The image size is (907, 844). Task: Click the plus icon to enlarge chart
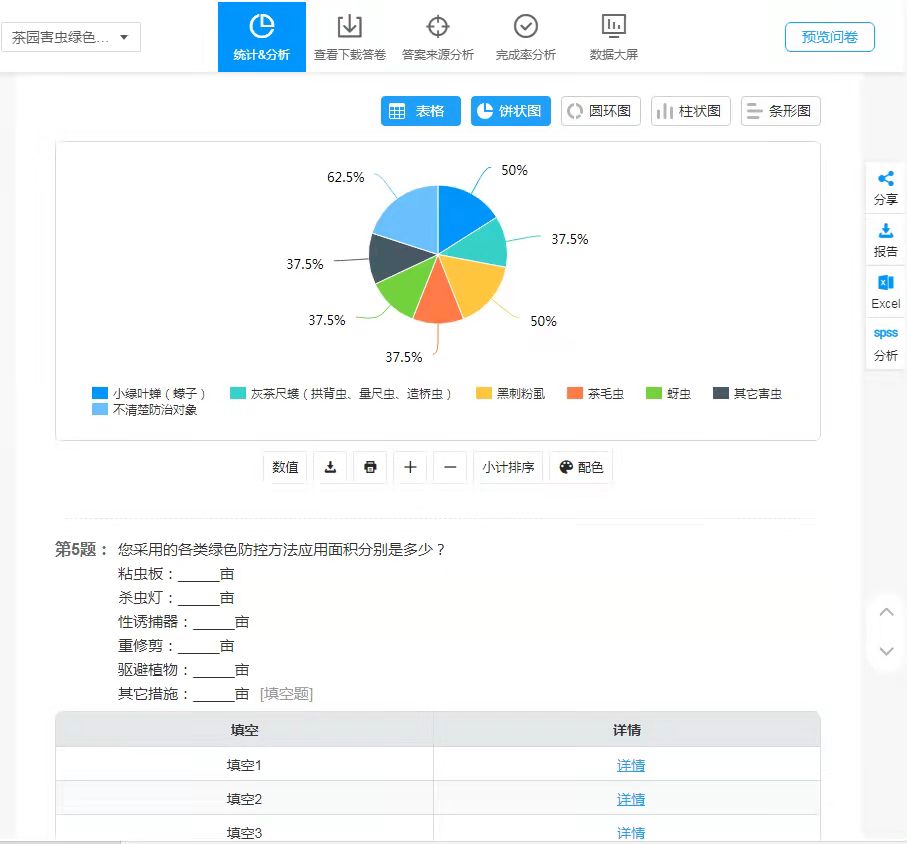tap(410, 467)
